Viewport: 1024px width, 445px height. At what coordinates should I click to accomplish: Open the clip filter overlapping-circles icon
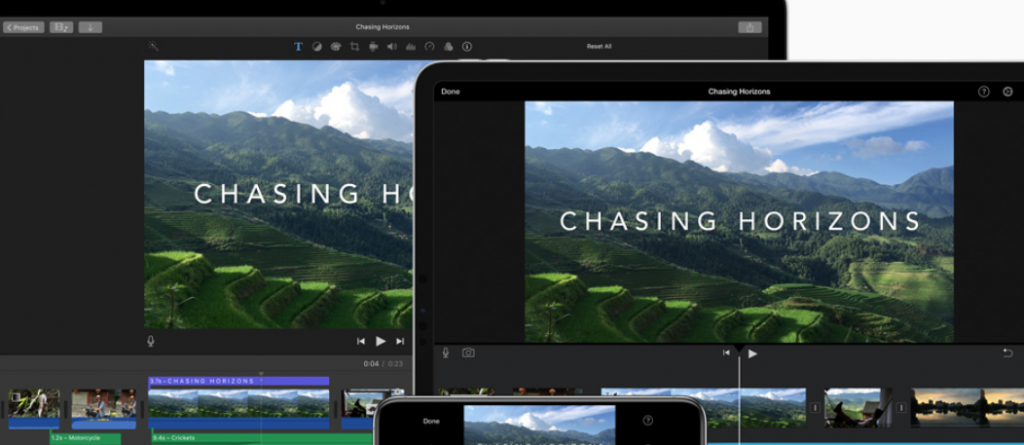pos(448,46)
